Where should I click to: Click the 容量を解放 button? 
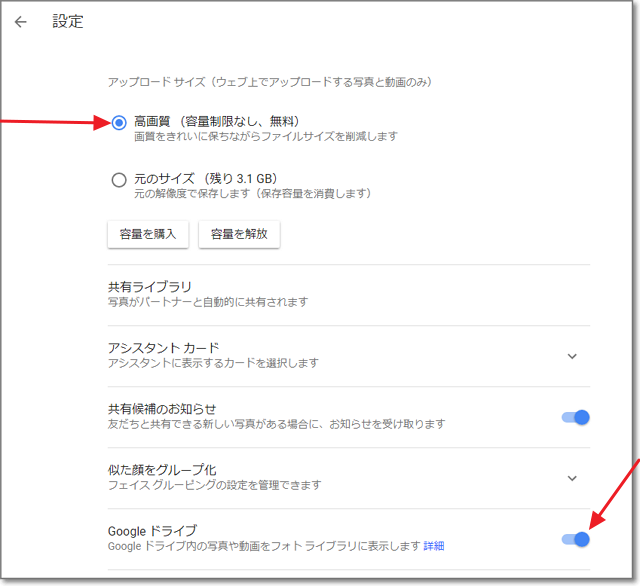point(239,234)
